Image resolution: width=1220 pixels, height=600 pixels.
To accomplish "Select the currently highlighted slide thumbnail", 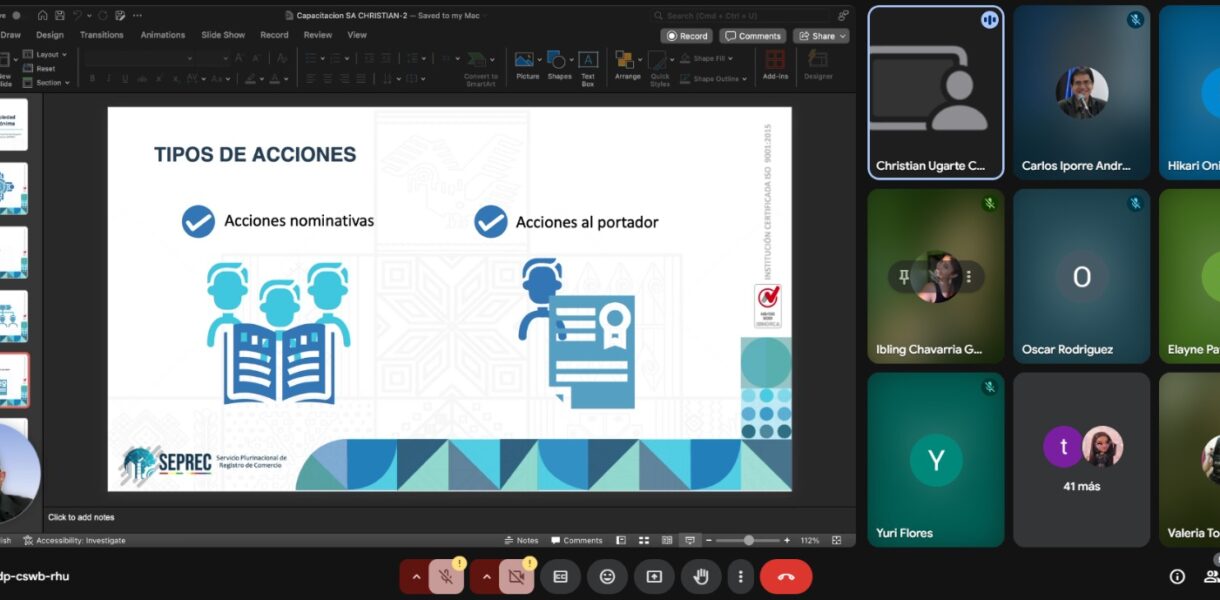I will (x=14, y=380).
